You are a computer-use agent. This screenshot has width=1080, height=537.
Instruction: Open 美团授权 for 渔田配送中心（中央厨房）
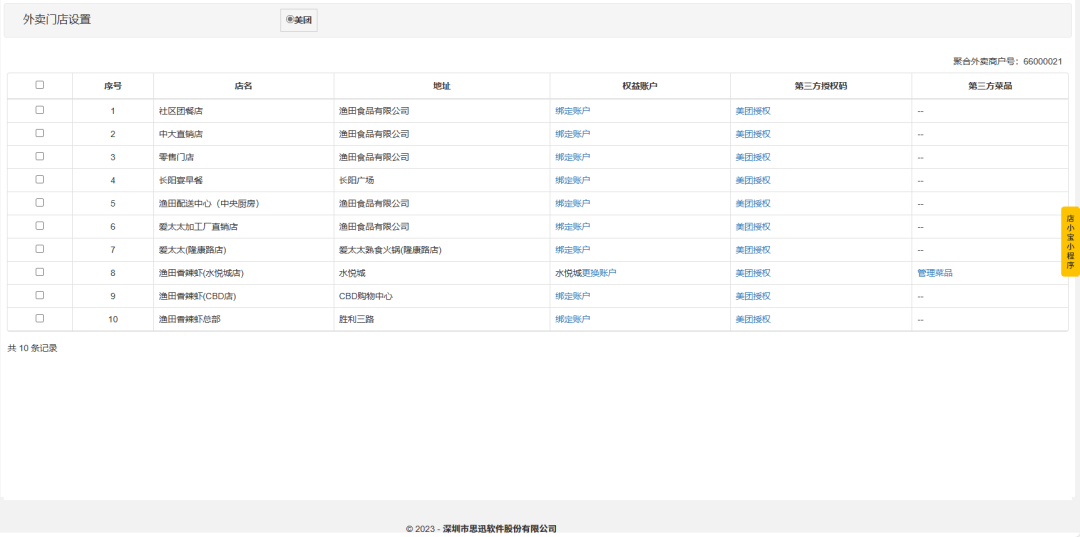(x=753, y=204)
